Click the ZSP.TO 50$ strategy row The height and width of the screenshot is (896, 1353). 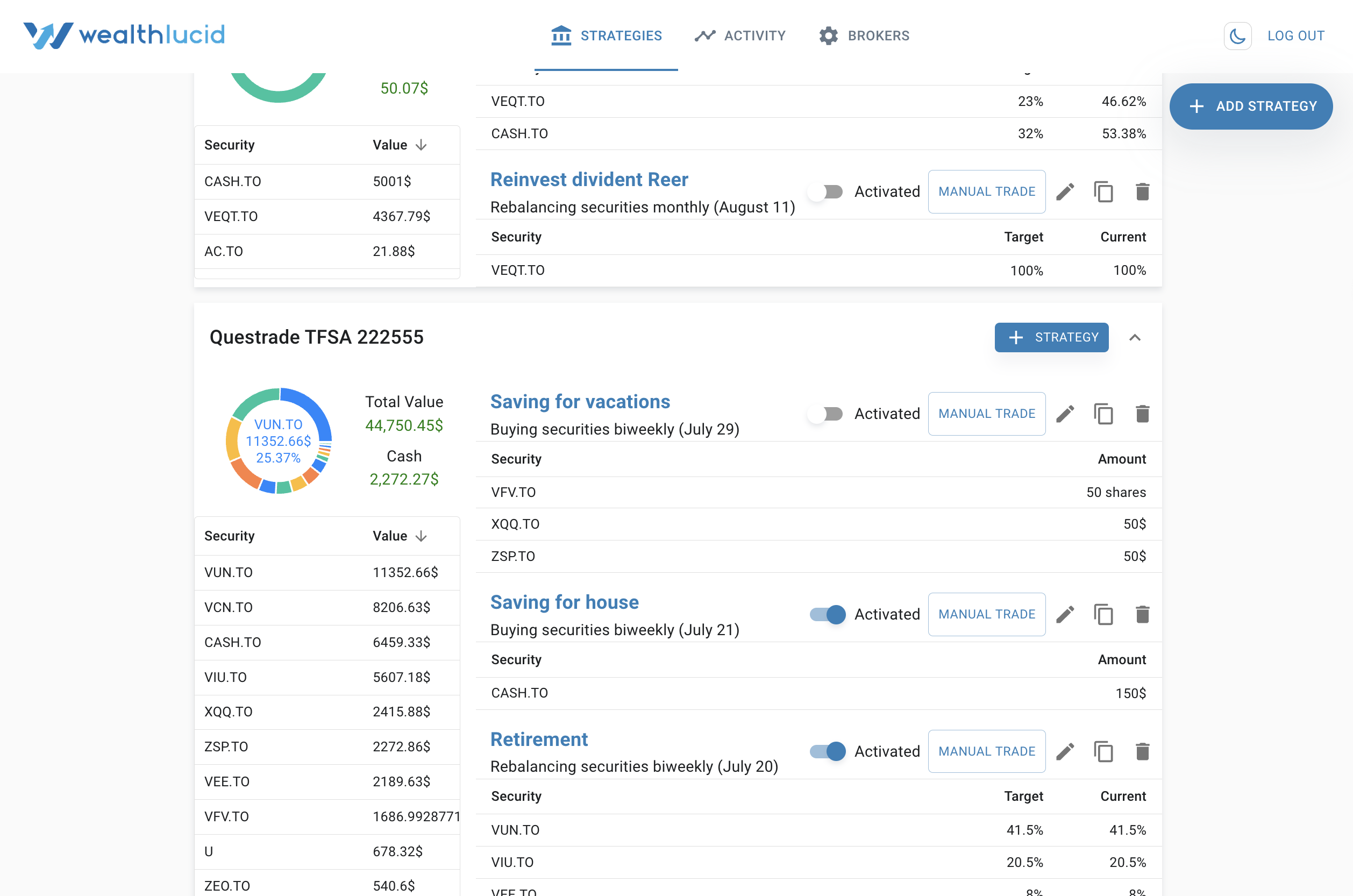click(x=819, y=557)
